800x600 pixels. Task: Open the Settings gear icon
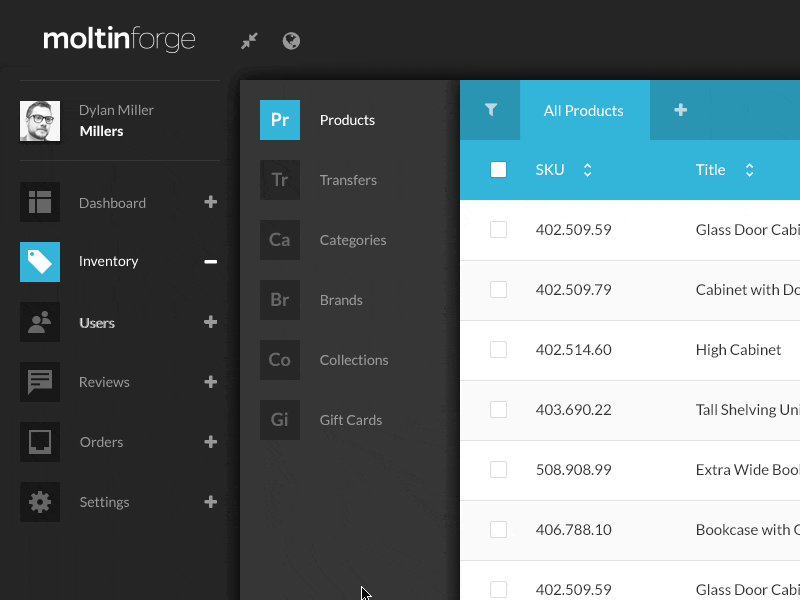point(40,502)
